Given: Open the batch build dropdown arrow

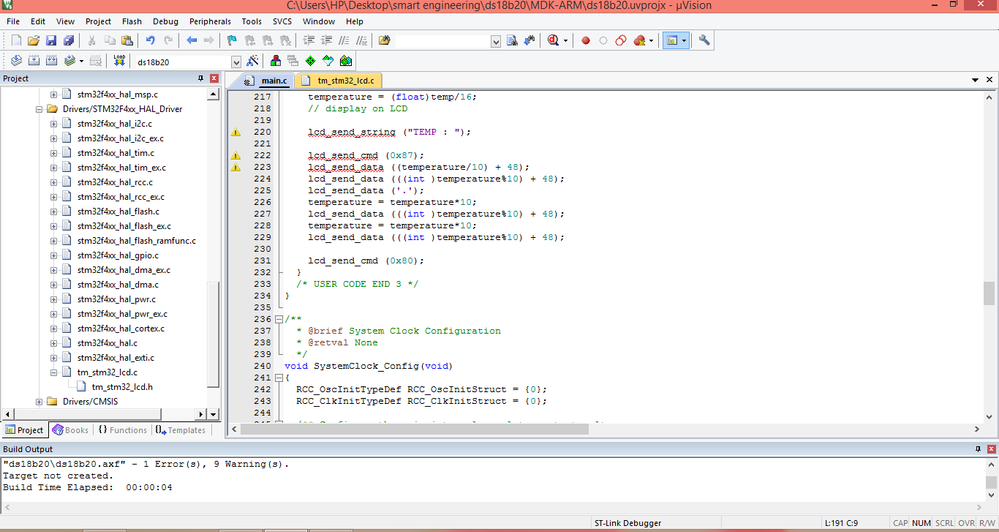Looking at the screenshot, I should coord(81,61).
